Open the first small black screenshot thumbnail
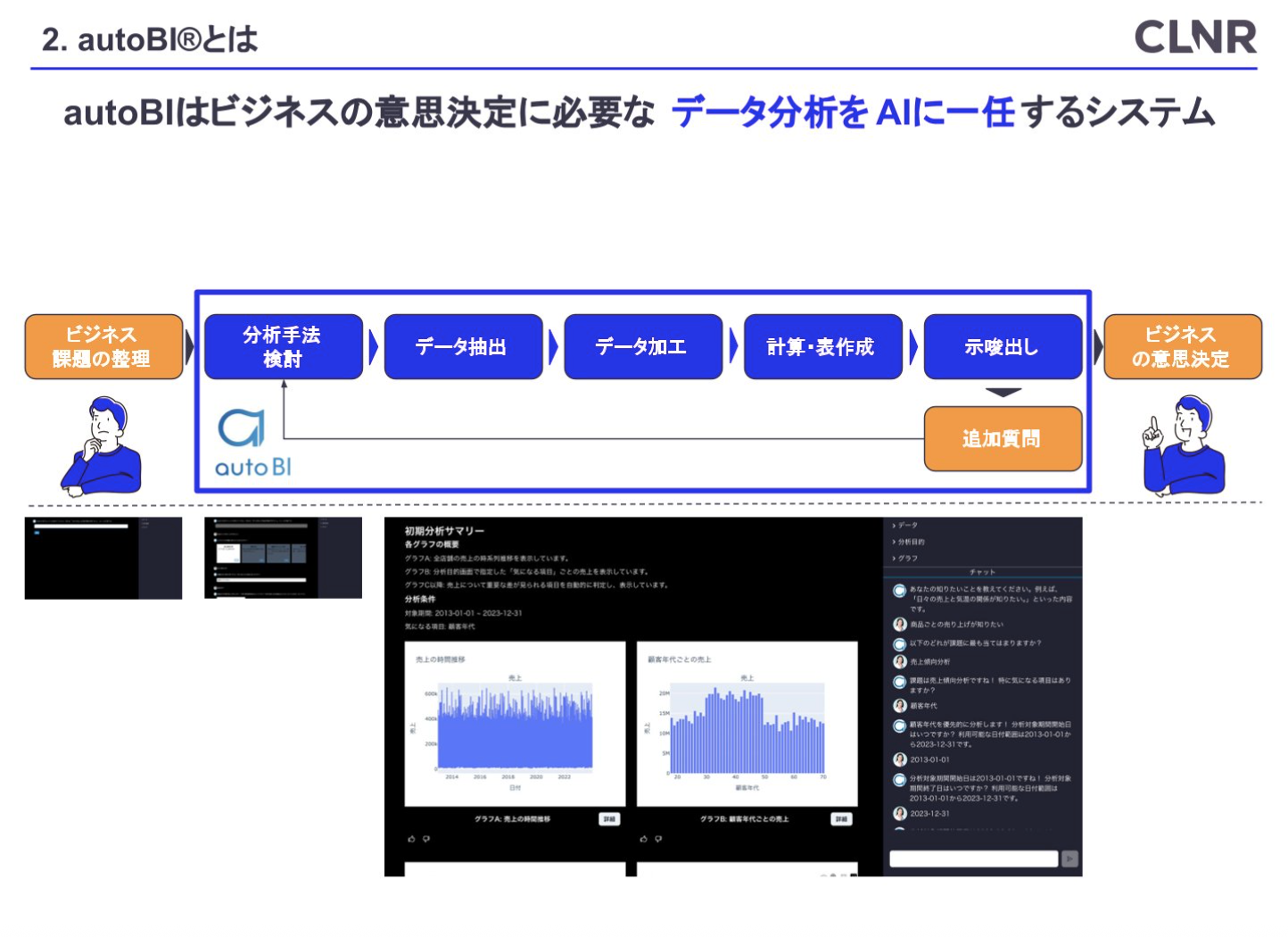This screenshot has height=937, width=1288. 103,558
